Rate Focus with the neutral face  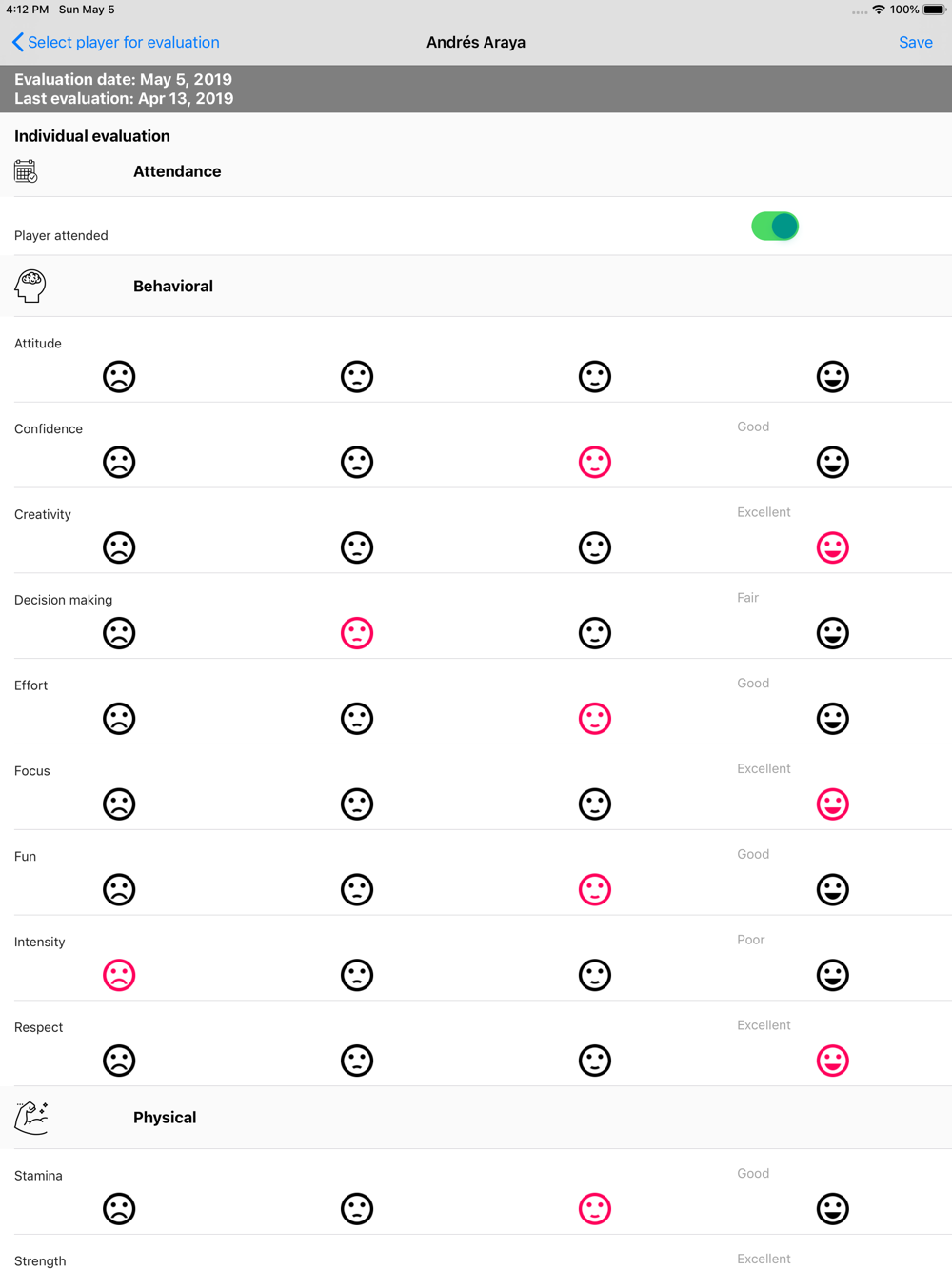[x=357, y=804]
